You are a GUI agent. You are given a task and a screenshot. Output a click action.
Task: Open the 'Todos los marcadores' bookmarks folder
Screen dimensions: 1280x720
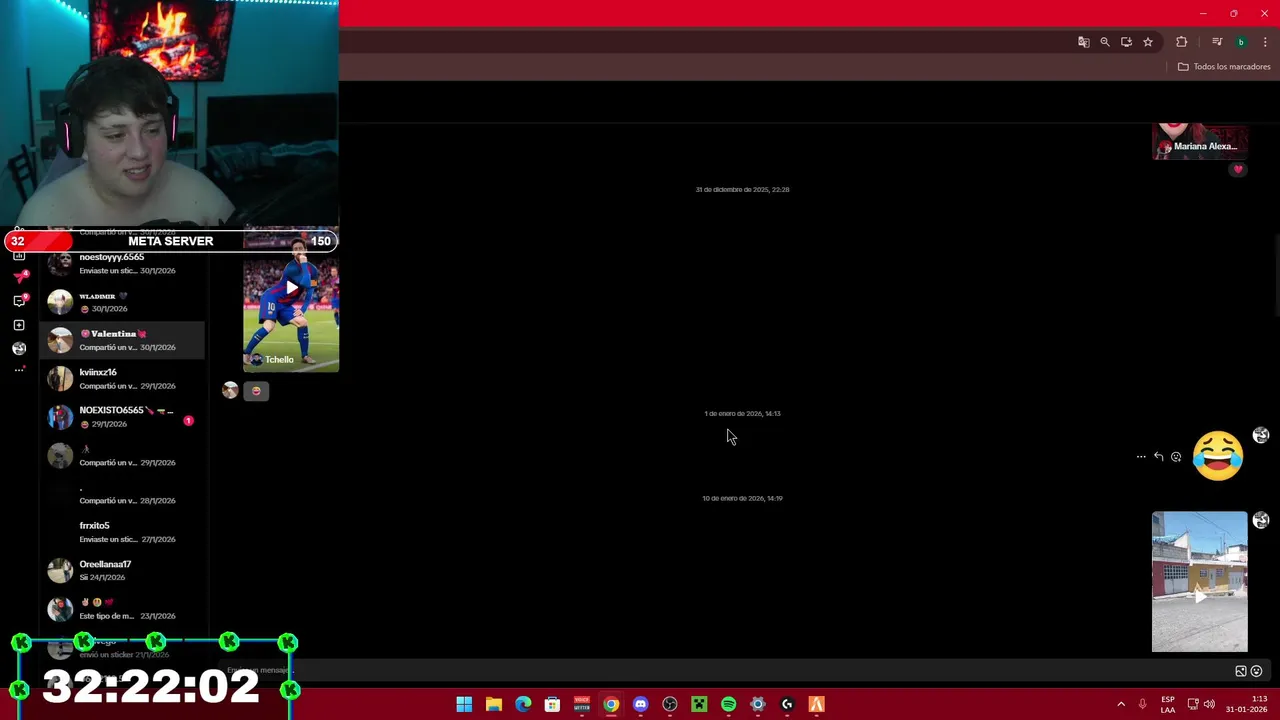point(1224,67)
